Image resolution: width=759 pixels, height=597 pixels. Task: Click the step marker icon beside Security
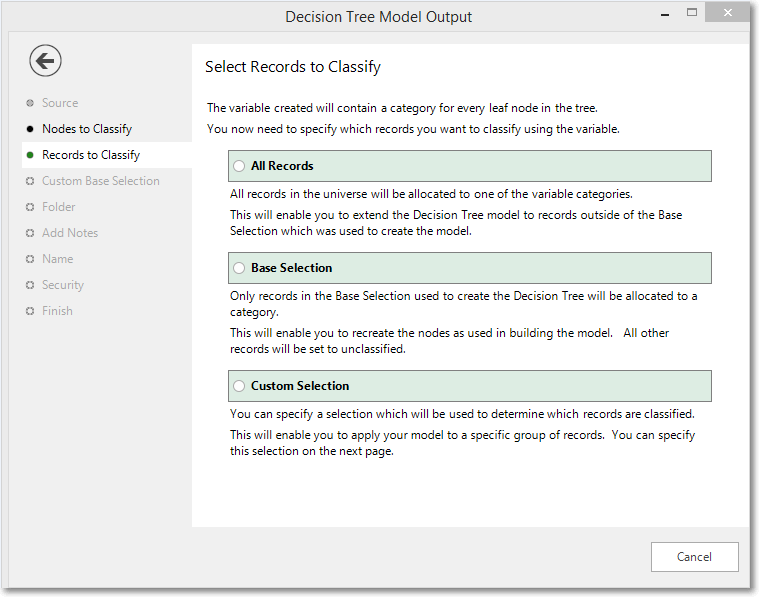click(x=30, y=285)
